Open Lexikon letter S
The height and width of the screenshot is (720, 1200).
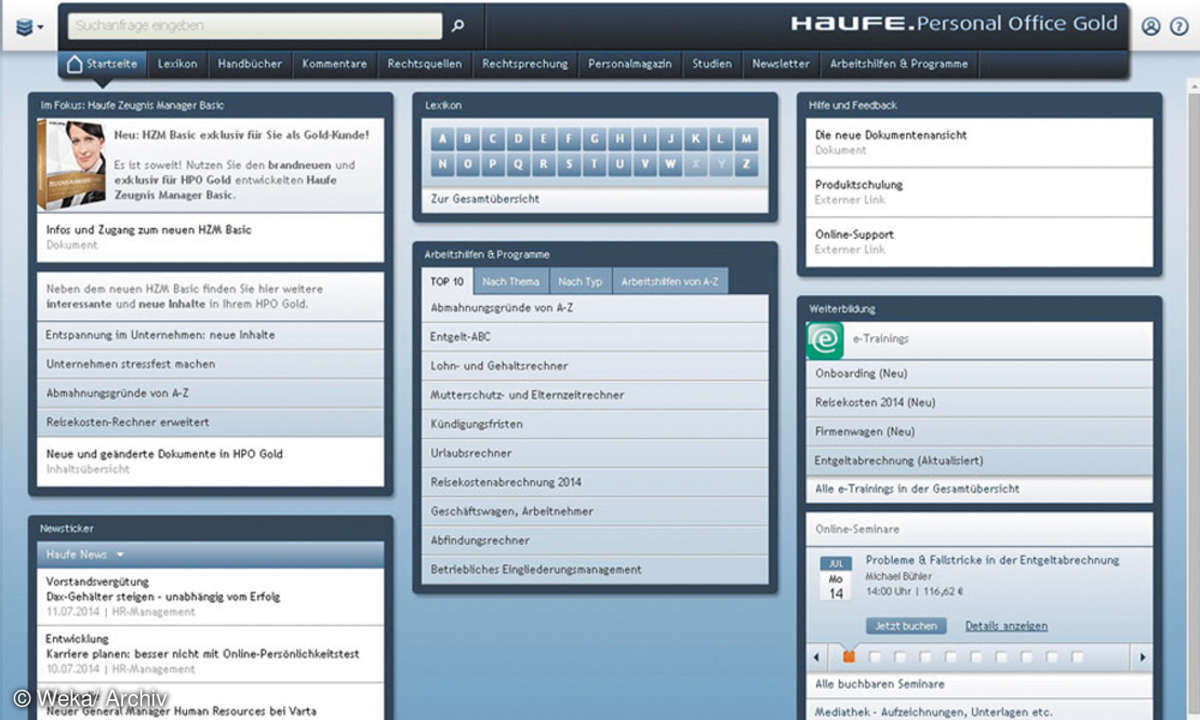point(569,164)
